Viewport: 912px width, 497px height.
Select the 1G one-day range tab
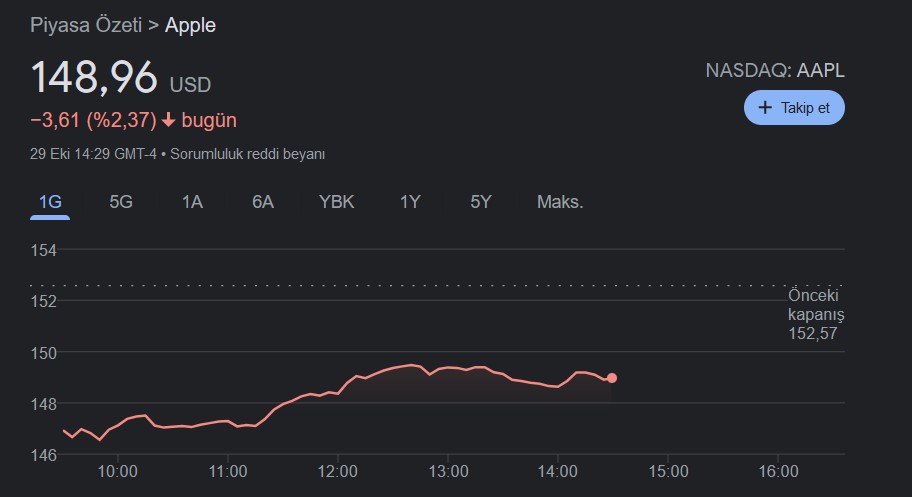coord(50,202)
